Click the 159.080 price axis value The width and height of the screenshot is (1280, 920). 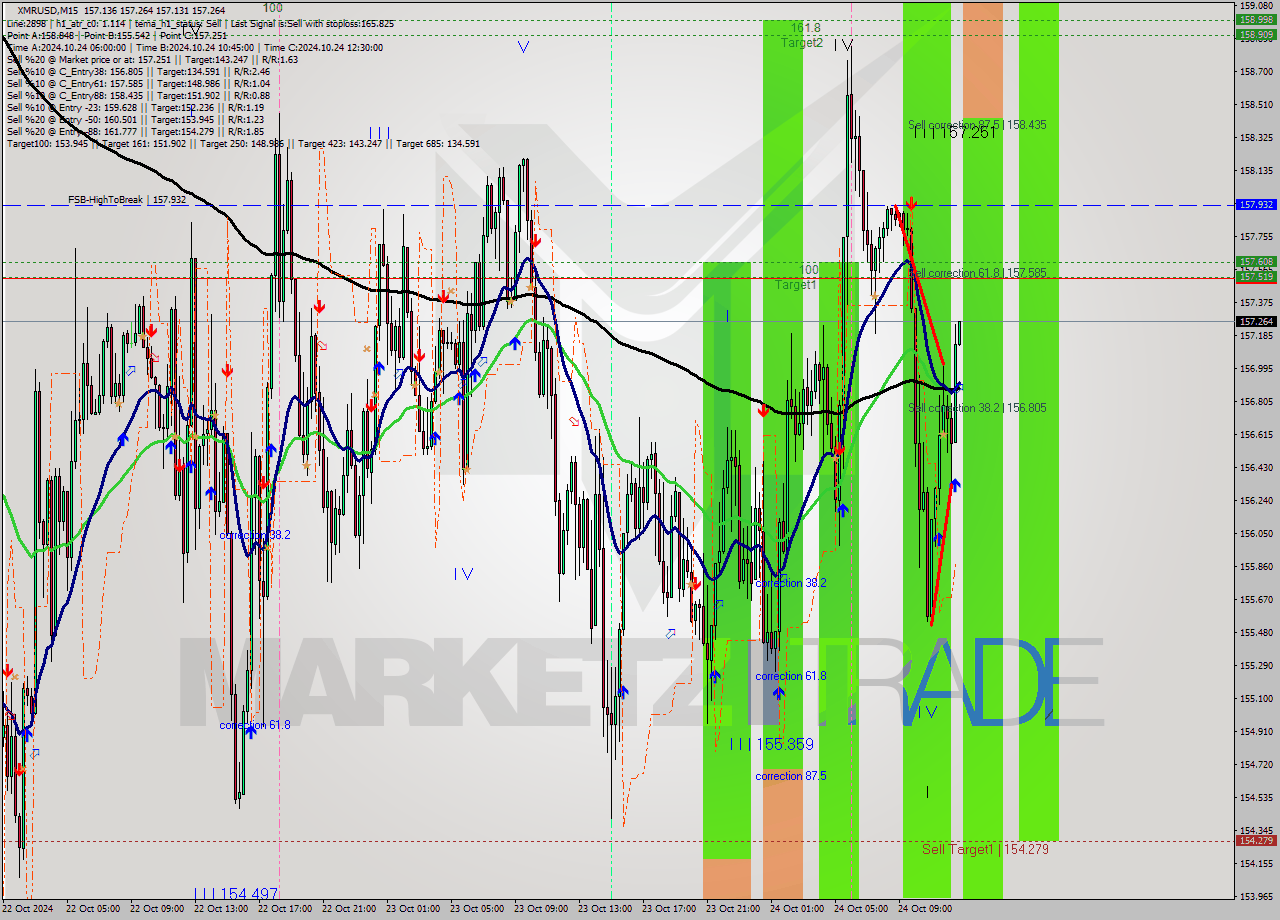pos(1256,5)
